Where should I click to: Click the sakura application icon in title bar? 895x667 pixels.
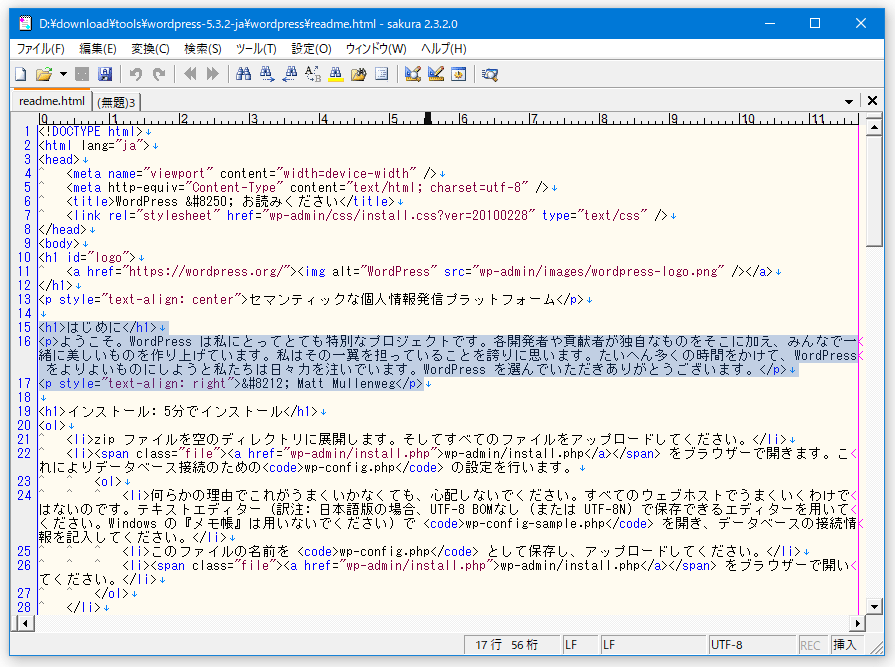coord(25,23)
